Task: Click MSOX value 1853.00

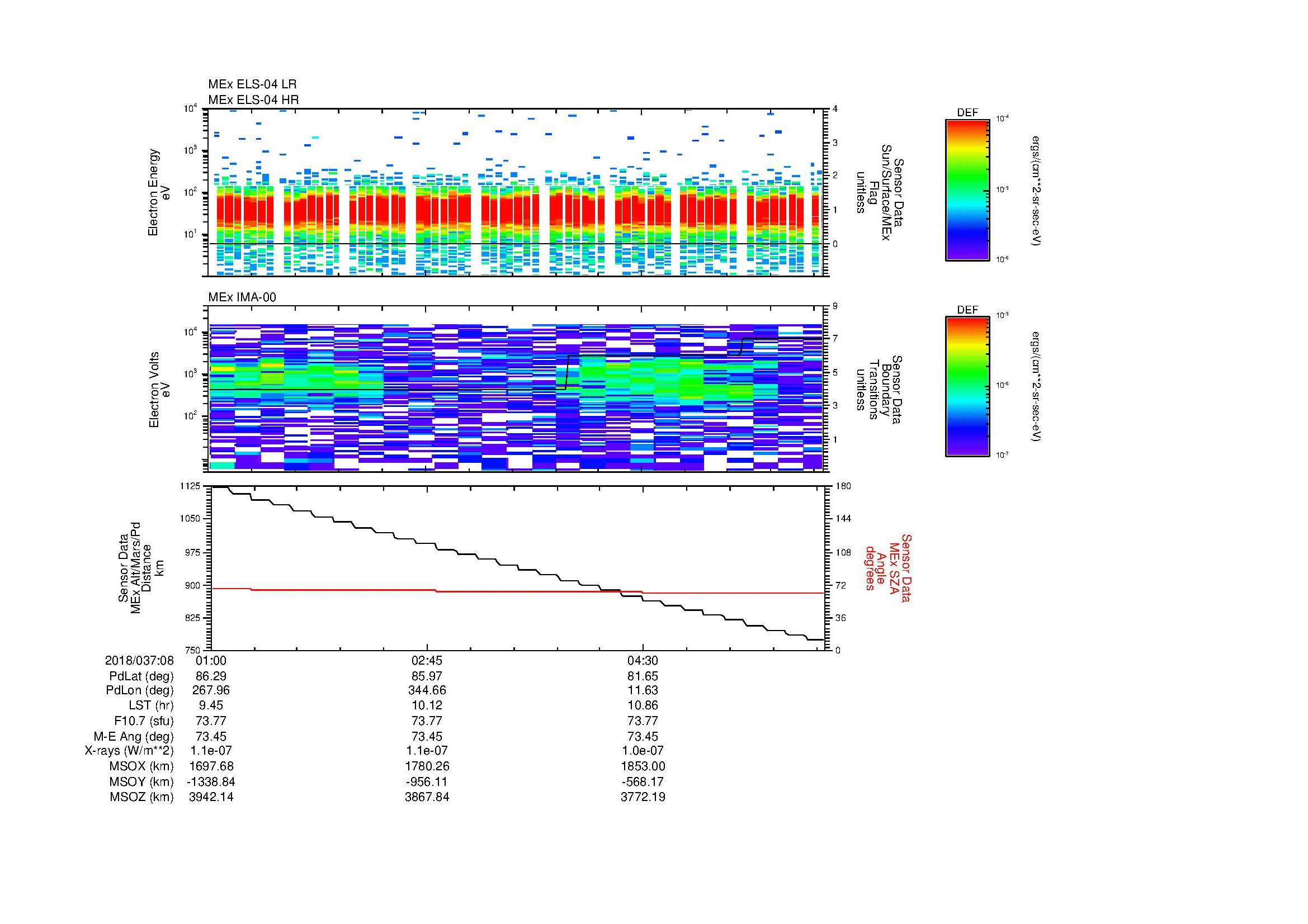Action: pyautogui.click(x=643, y=766)
